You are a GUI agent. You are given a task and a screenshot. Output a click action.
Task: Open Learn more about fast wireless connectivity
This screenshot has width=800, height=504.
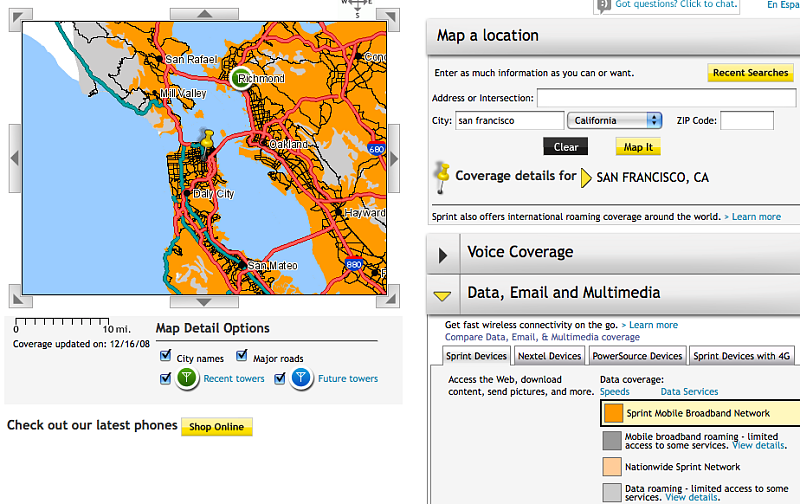pyautogui.click(x=653, y=325)
